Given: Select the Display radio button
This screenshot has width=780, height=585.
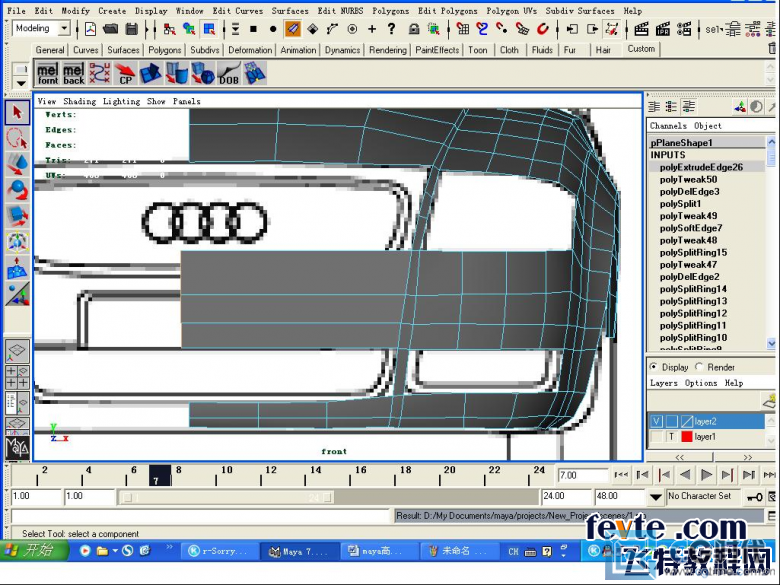Looking at the screenshot, I should click(654, 367).
